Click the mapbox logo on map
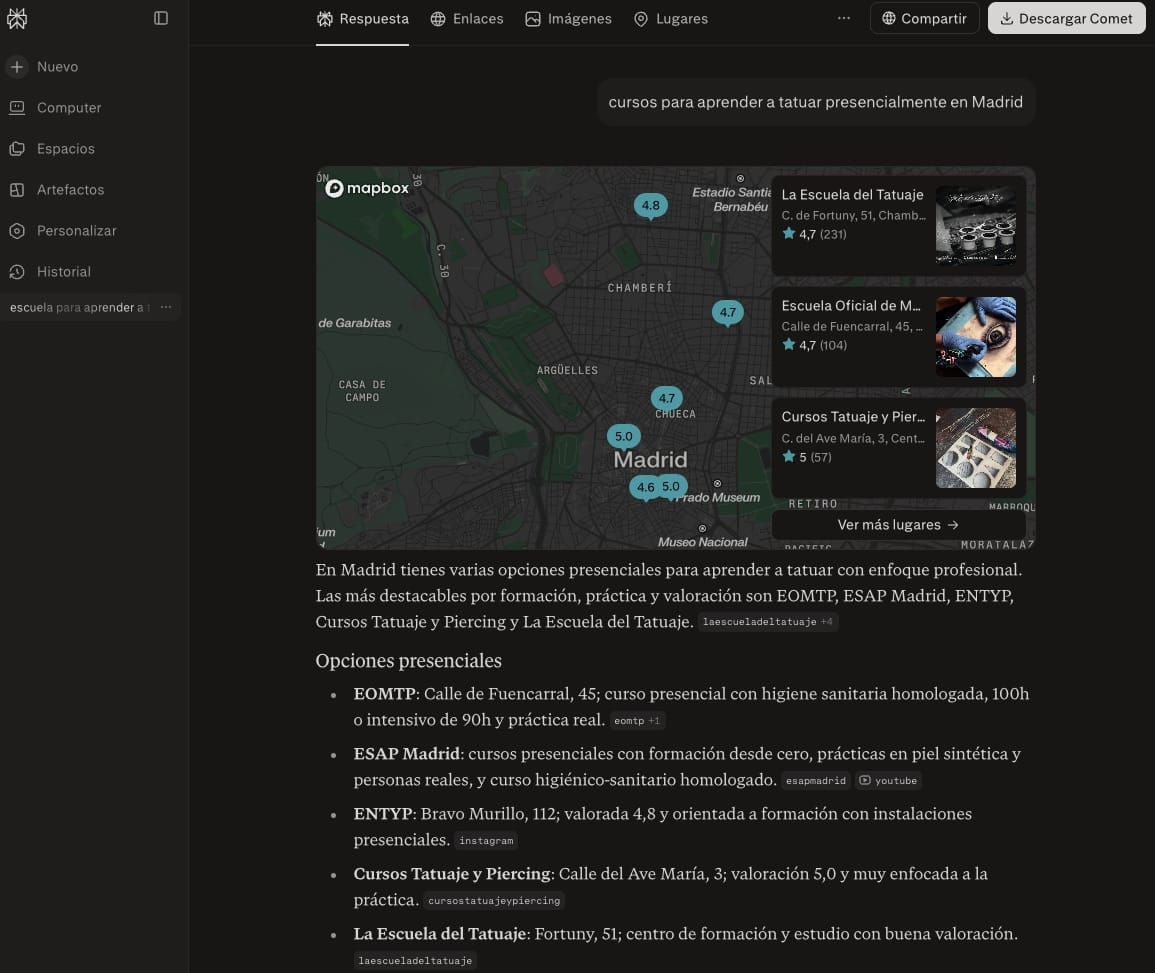The height and width of the screenshot is (973, 1155). click(x=367, y=189)
